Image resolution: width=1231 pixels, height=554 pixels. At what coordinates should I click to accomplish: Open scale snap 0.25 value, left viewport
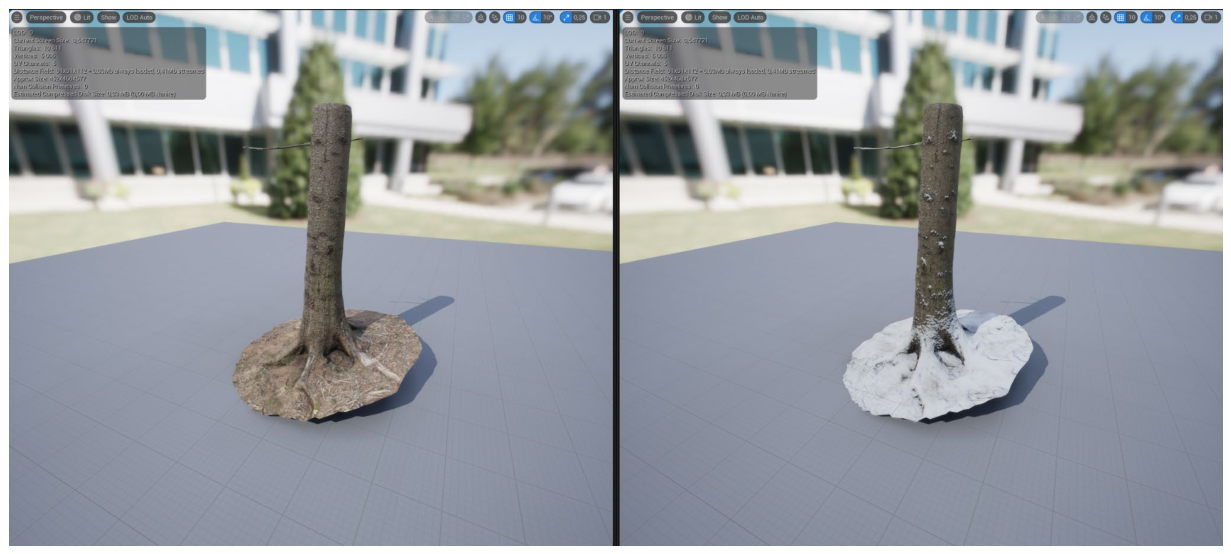coord(579,18)
